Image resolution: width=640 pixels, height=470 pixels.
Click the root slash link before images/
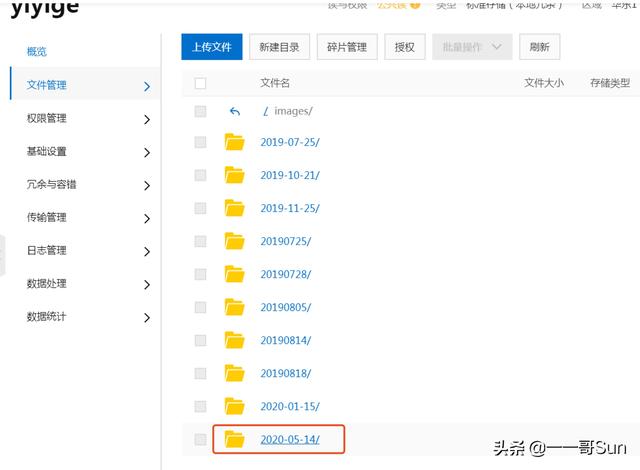tap(266, 111)
